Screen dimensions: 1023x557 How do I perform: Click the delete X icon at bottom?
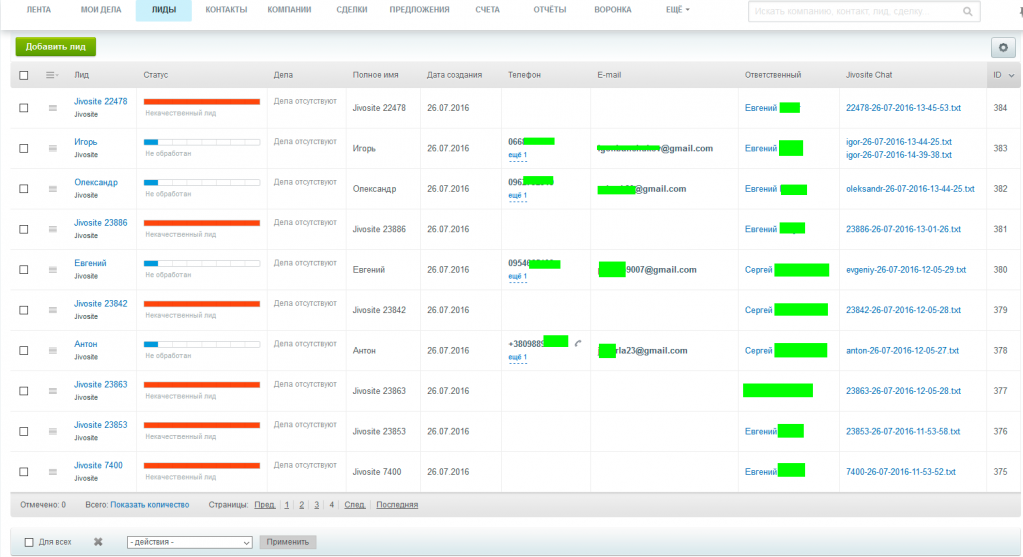coord(98,542)
